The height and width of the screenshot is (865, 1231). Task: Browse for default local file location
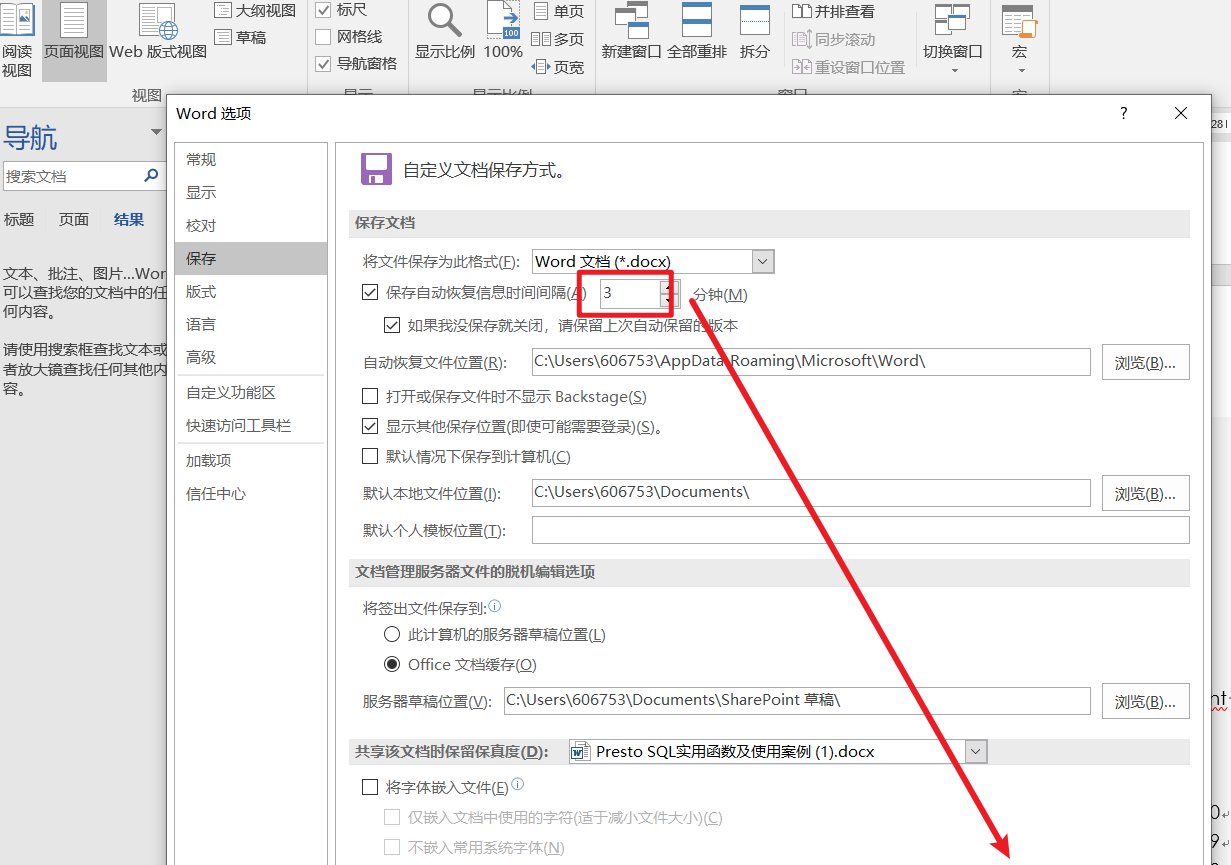[1146, 493]
